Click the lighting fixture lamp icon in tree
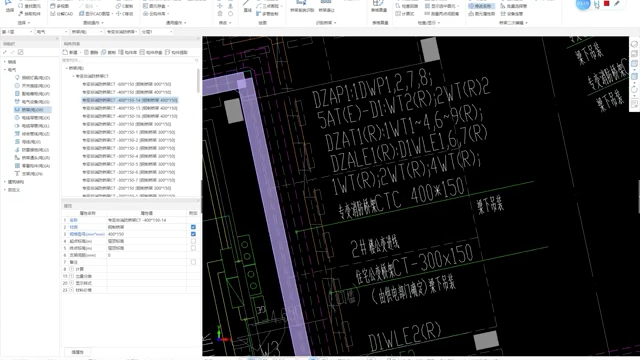Screen dimensions: 640x360 pyautogui.click(x=17, y=78)
